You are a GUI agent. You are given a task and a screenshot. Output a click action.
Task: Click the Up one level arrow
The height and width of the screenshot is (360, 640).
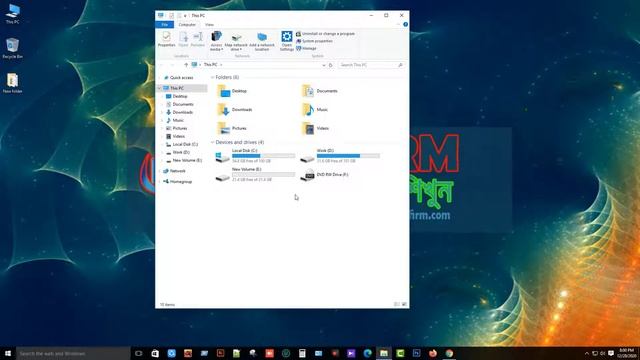tap(186, 65)
